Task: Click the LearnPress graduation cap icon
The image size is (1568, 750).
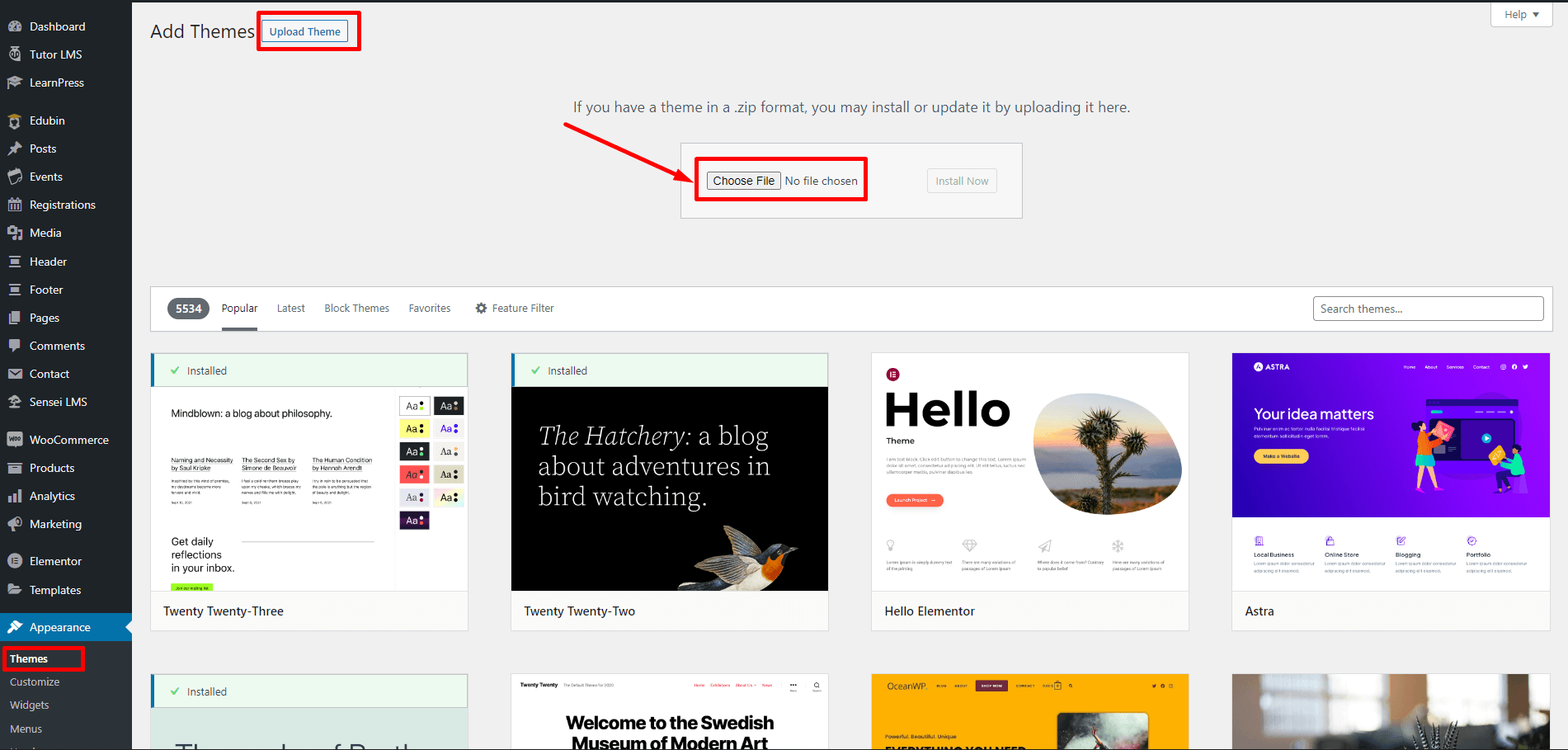Action: click(x=15, y=83)
